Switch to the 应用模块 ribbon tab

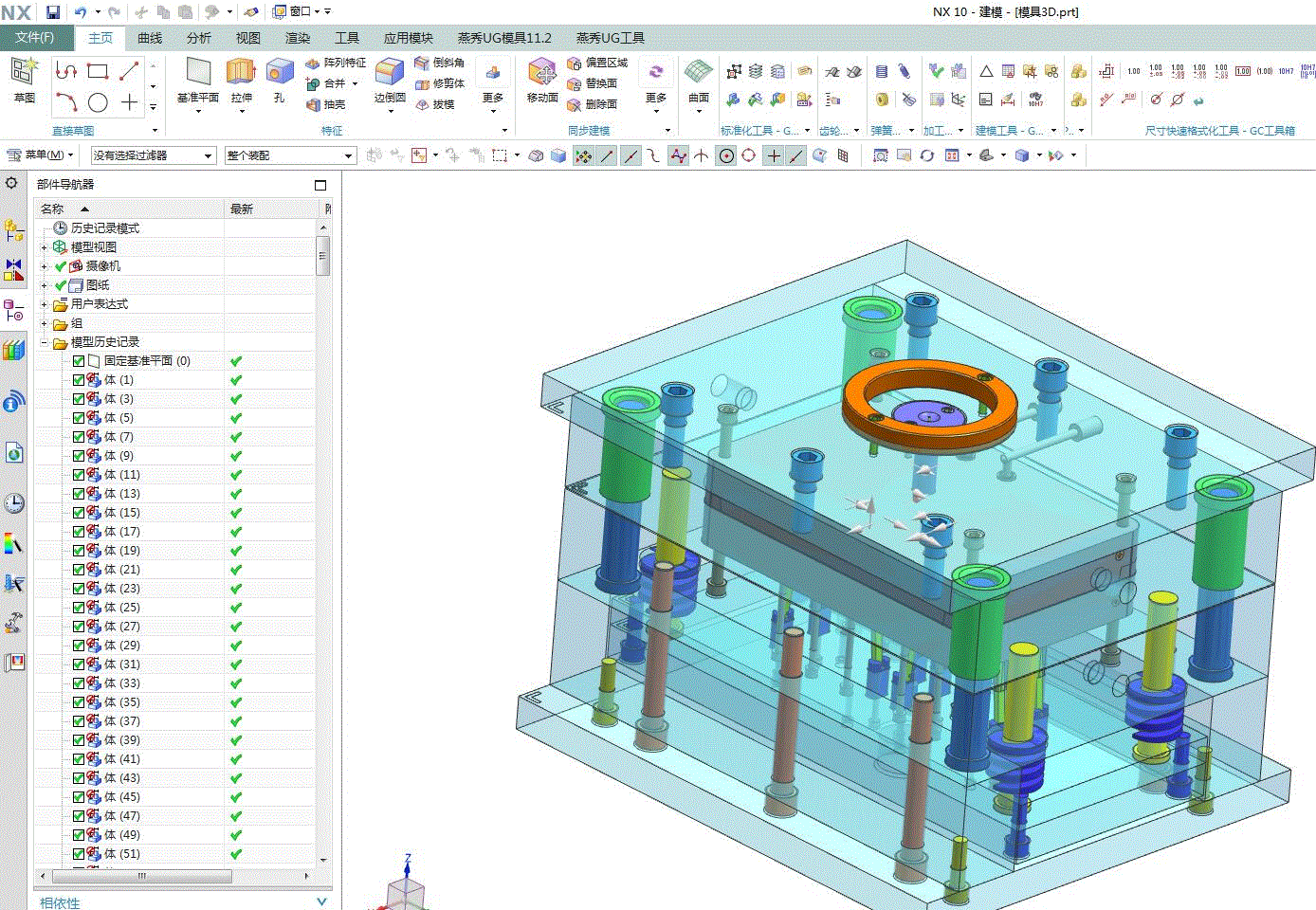tap(409, 38)
